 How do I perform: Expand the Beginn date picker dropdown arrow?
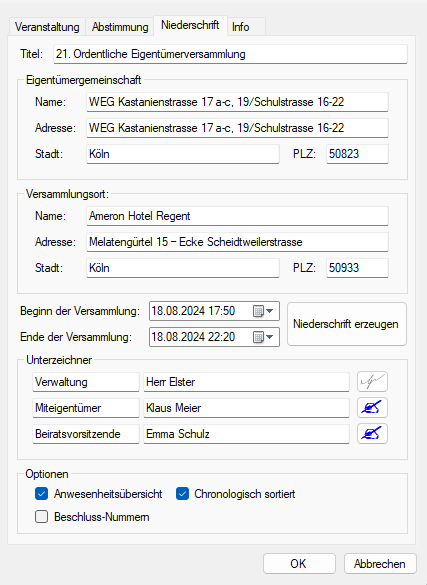coord(270,311)
